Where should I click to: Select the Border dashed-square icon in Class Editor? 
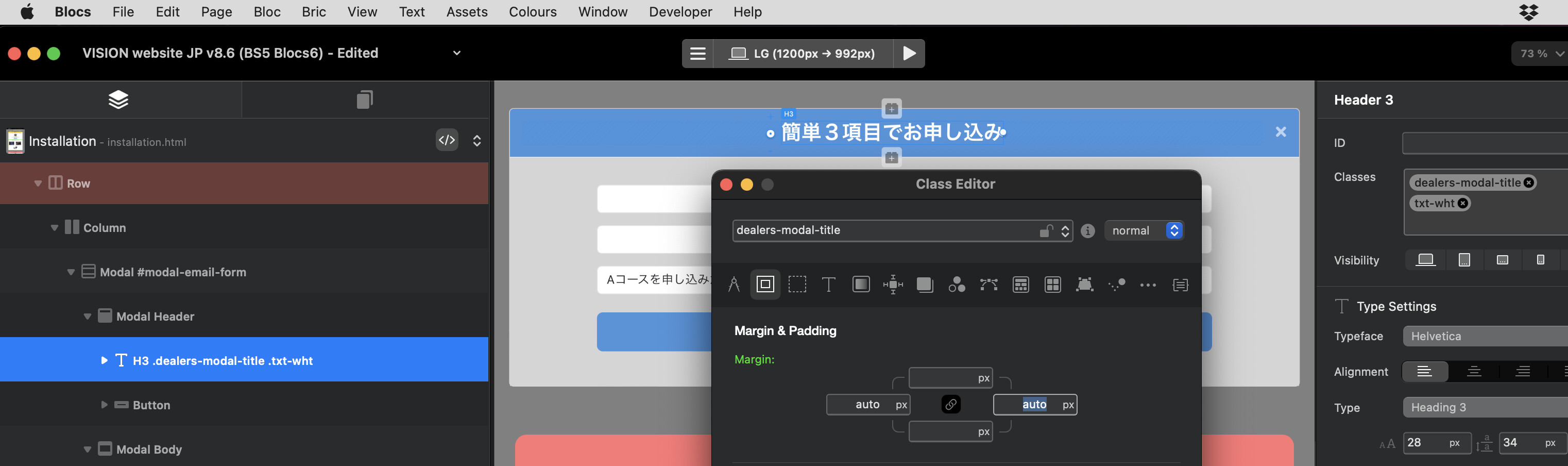click(797, 285)
